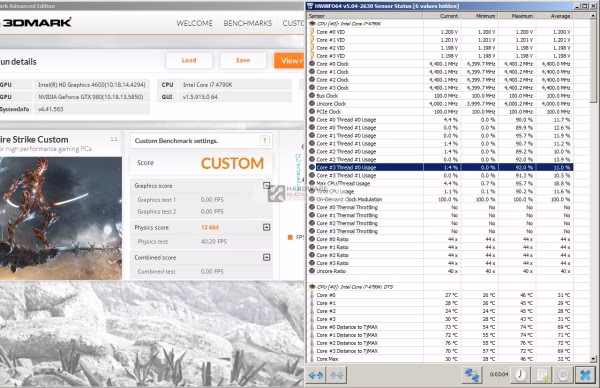The height and width of the screenshot is (388, 600).
Task: Collapse the Physics score section
Action: [x=266, y=227]
